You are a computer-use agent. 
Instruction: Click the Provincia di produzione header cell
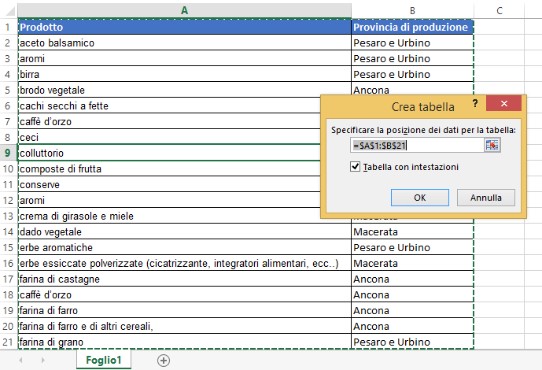tap(412, 27)
